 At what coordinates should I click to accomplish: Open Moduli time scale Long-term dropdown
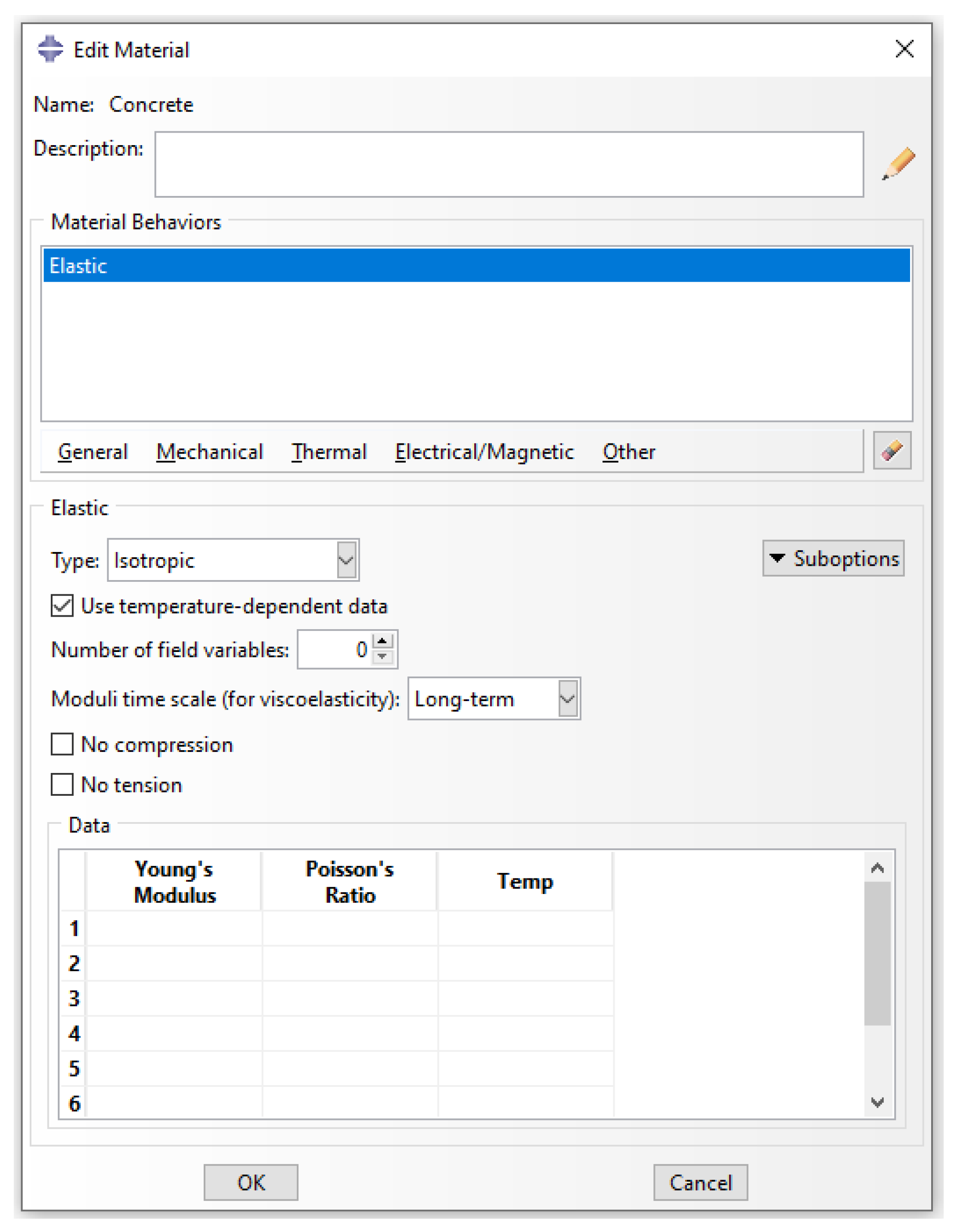[x=567, y=699]
